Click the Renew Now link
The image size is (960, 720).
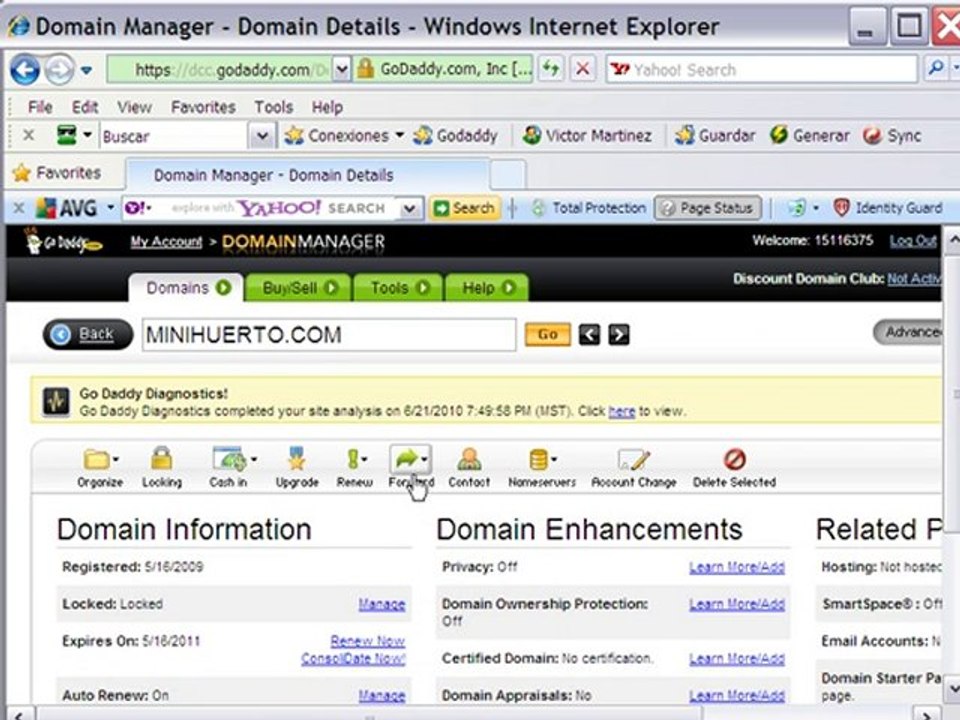click(367, 641)
